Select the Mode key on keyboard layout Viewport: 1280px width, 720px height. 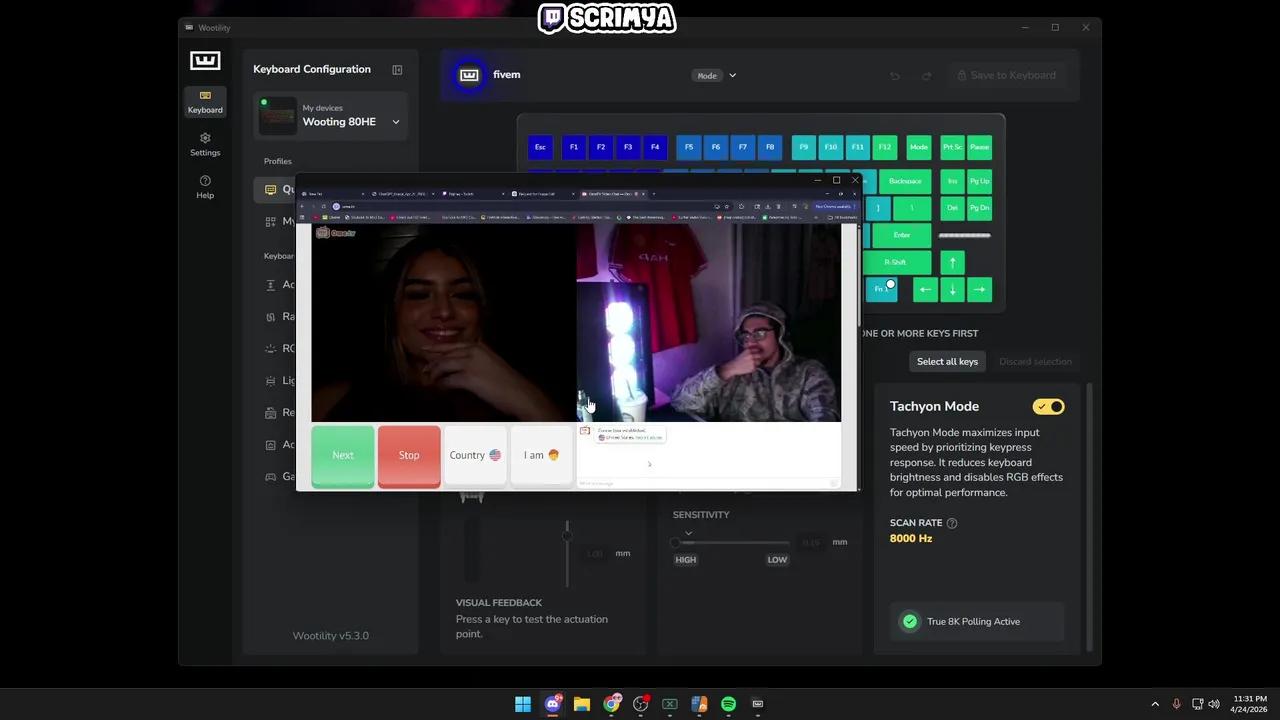coord(919,147)
